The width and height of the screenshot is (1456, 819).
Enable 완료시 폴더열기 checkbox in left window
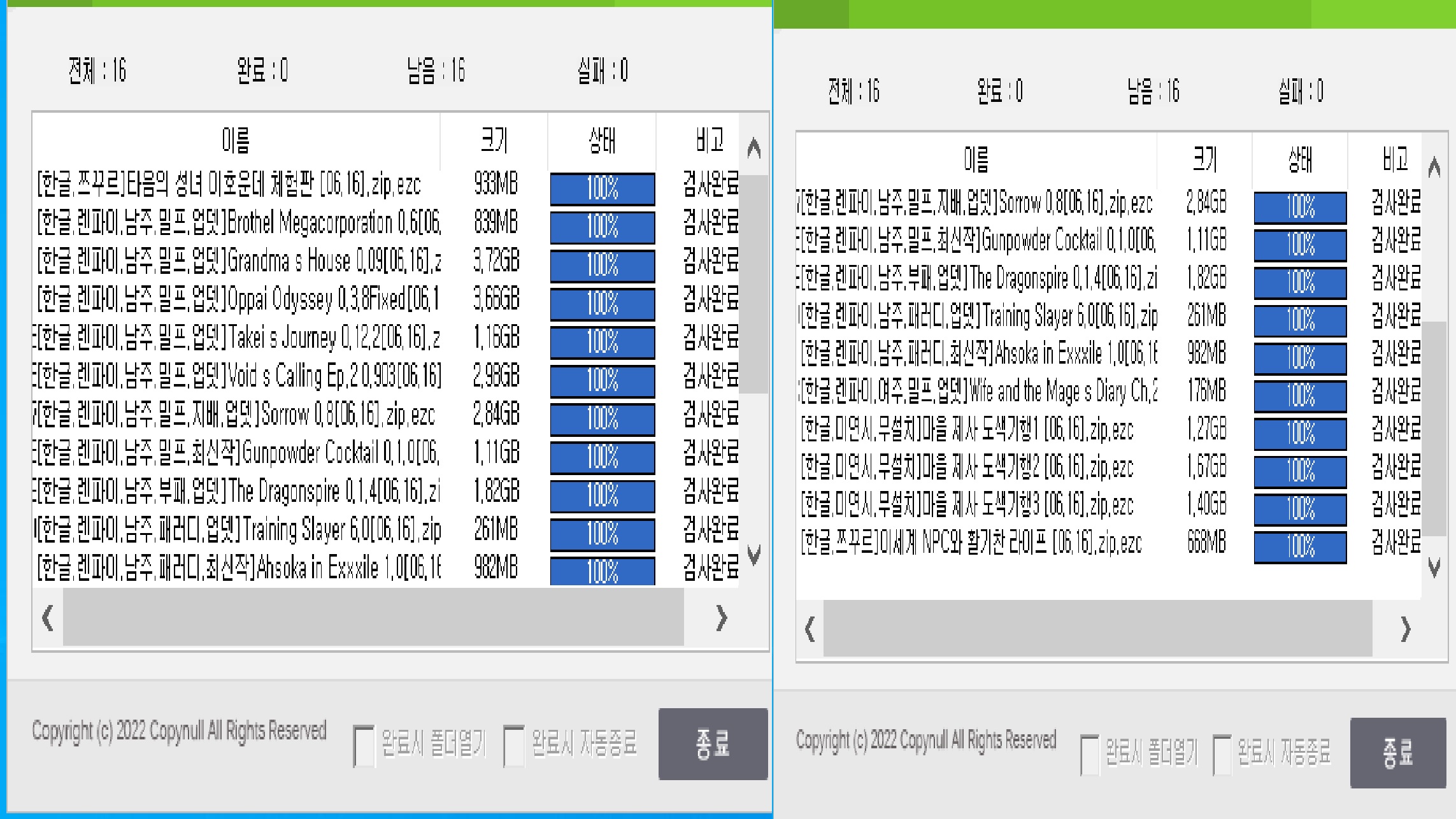point(364,745)
